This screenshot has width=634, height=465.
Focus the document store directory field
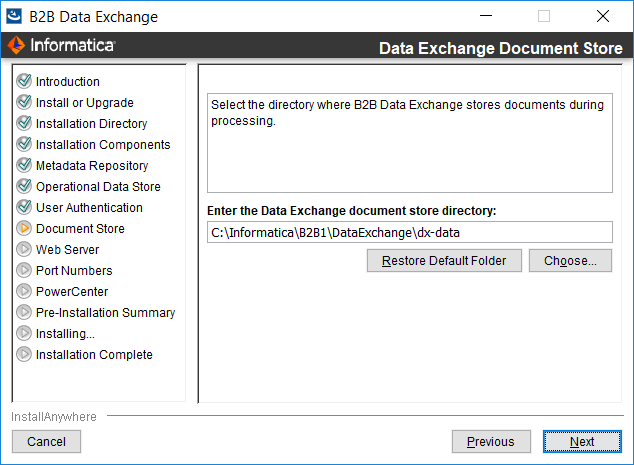pos(410,232)
